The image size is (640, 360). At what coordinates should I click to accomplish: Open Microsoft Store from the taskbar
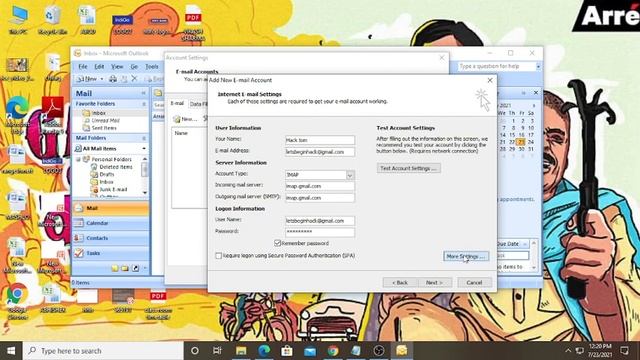(287, 351)
